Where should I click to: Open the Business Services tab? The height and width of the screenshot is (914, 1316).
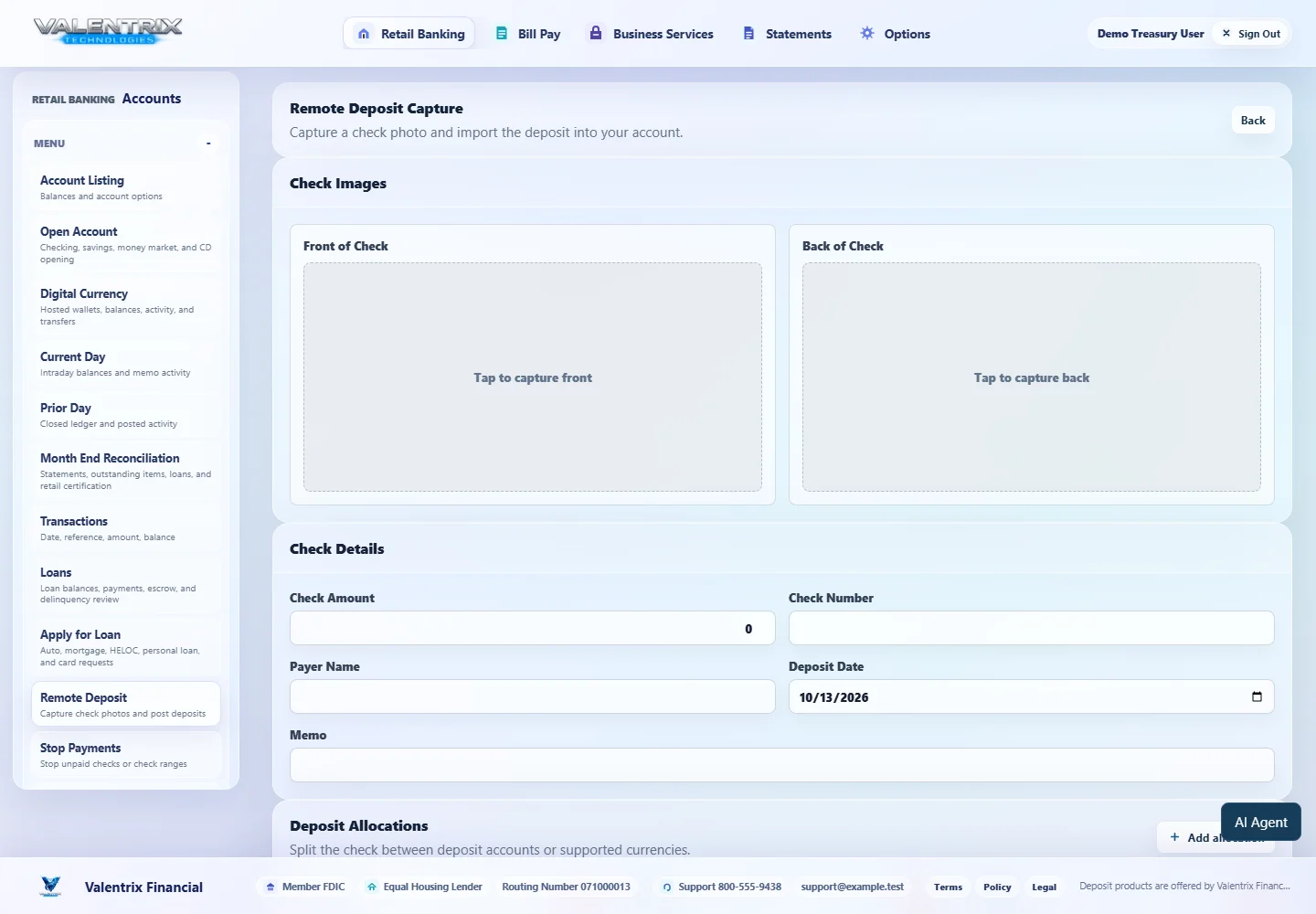pyautogui.click(x=651, y=34)
